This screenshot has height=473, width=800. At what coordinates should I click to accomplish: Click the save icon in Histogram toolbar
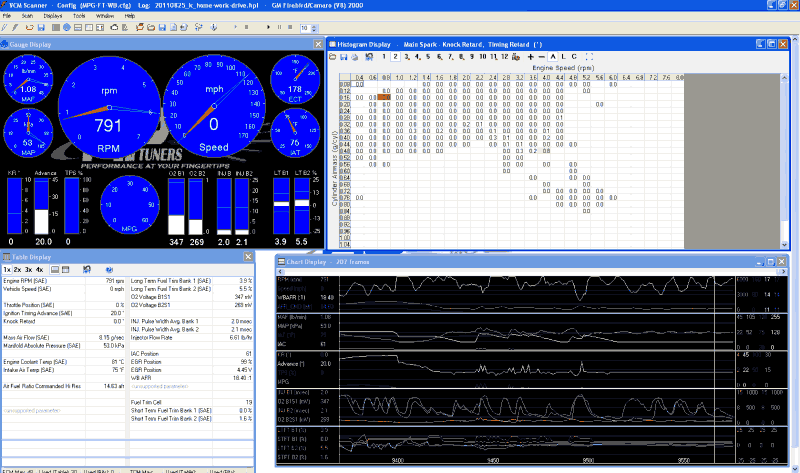click(344, 57)
